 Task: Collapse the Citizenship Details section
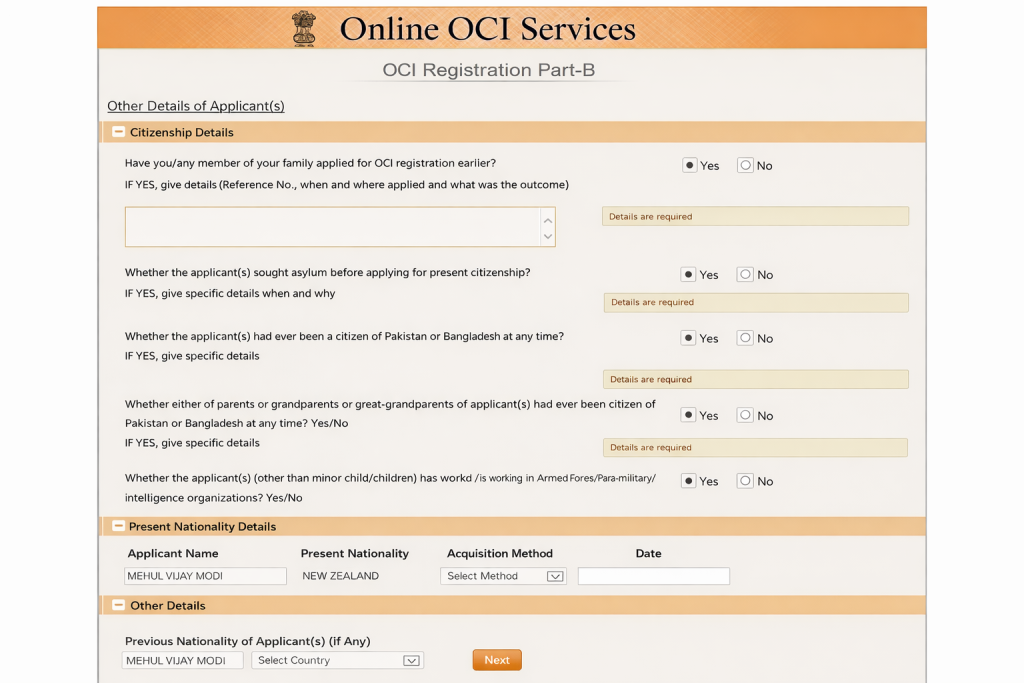(x=118, y=132)
